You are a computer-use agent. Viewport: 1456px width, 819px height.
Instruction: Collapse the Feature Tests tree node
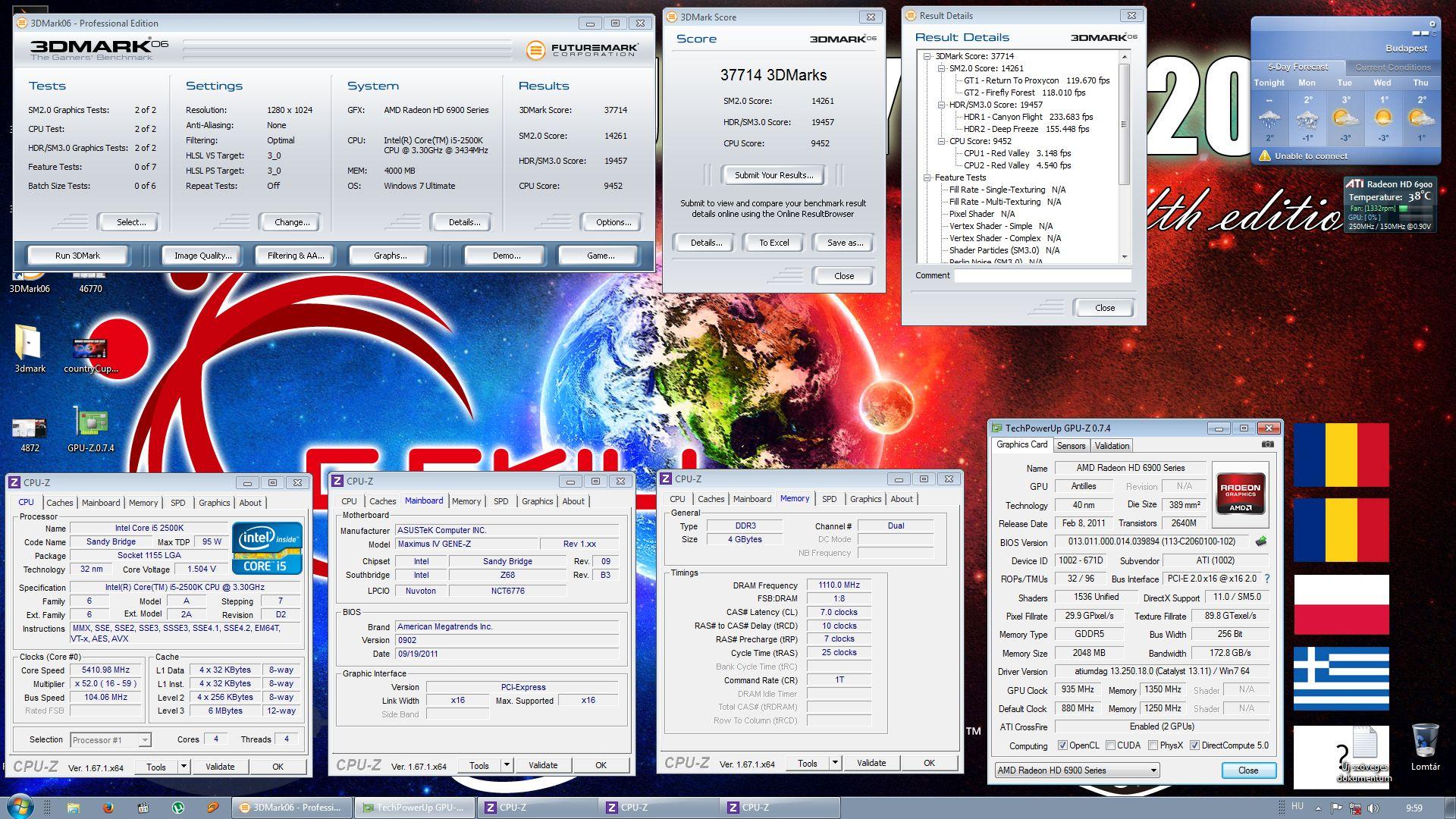[x=927, y=177]
